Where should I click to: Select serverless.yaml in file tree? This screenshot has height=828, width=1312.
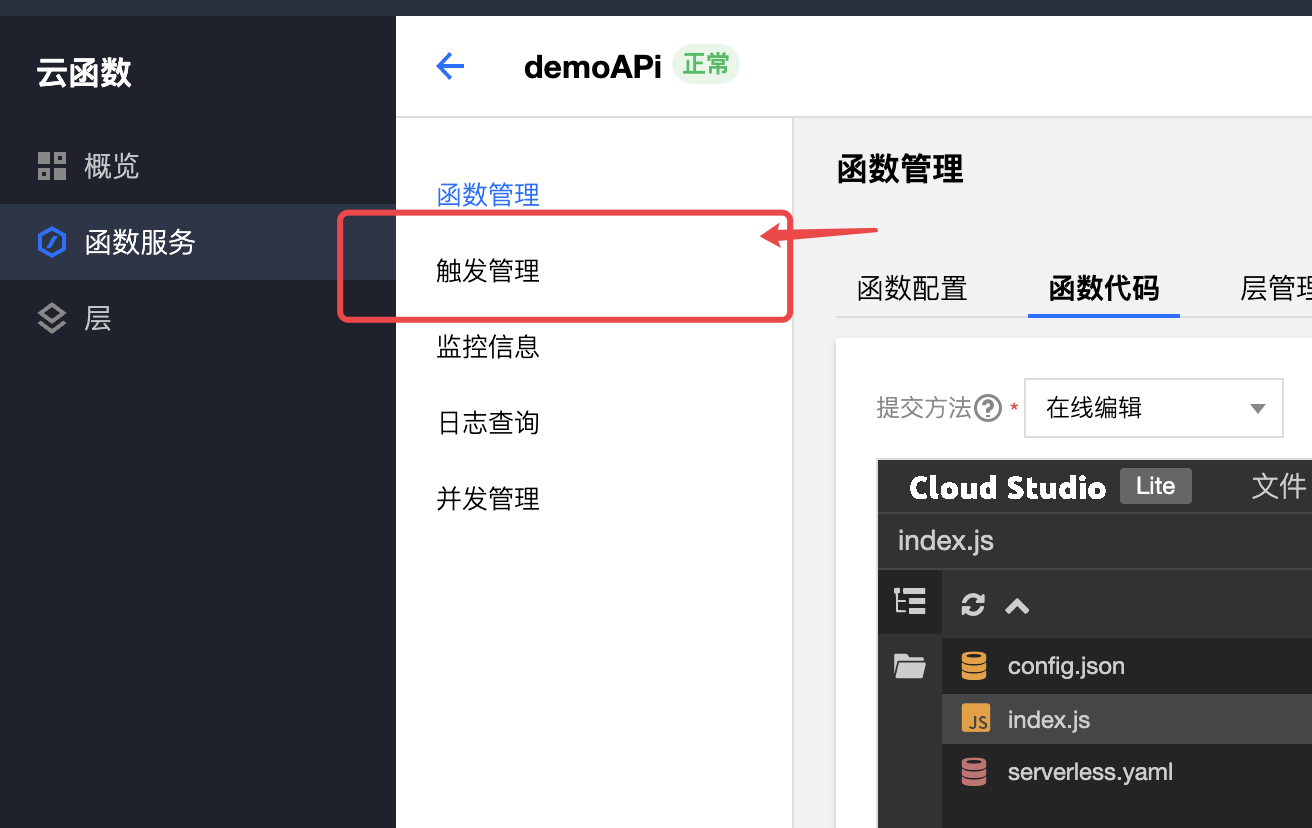pyautogui.click(x=1090, y=772)
